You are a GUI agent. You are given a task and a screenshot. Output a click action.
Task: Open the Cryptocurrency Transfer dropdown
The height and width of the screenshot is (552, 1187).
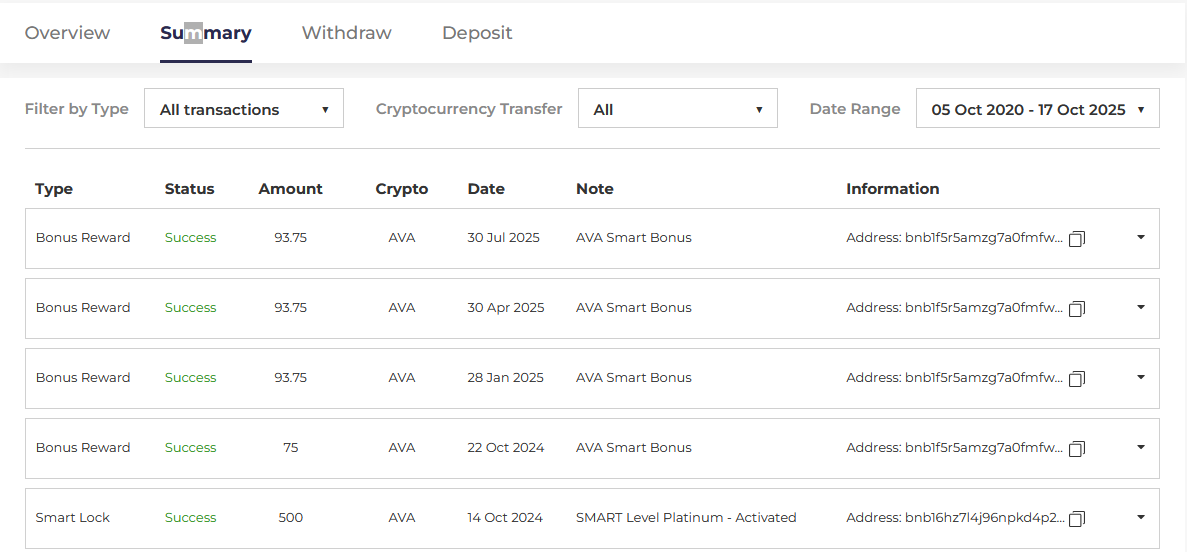pos(678,108)
